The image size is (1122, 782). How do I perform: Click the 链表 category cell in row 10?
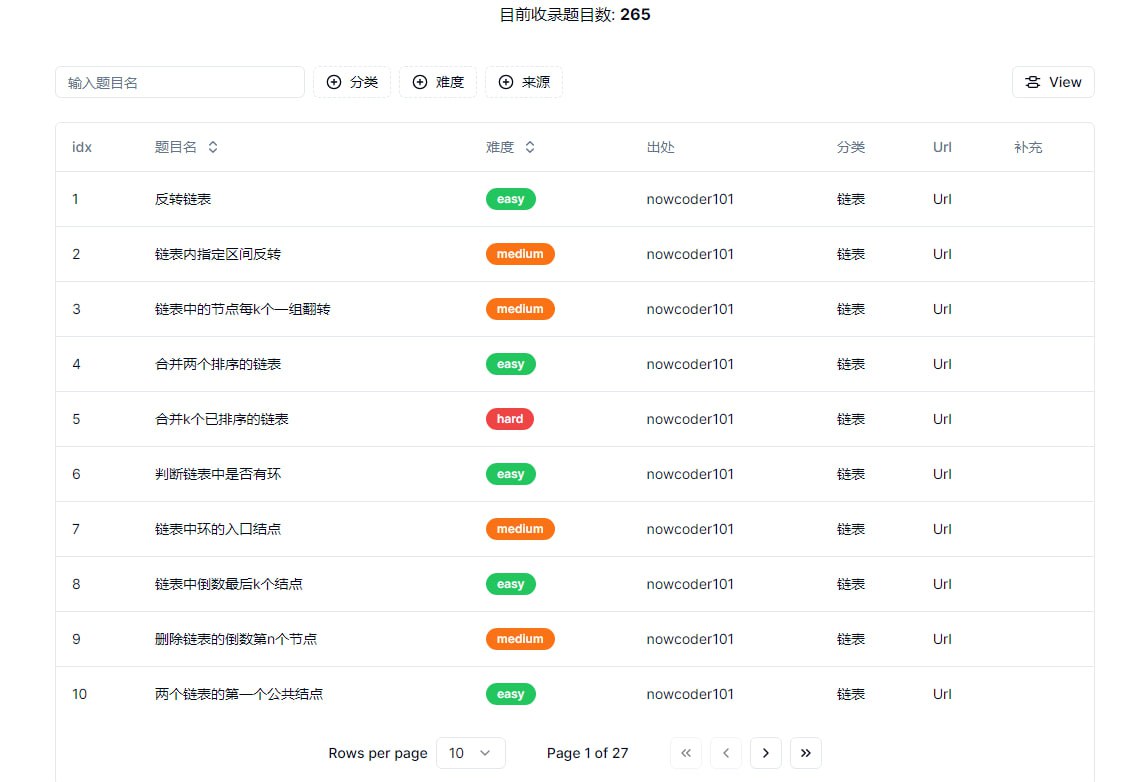point(851,694)
